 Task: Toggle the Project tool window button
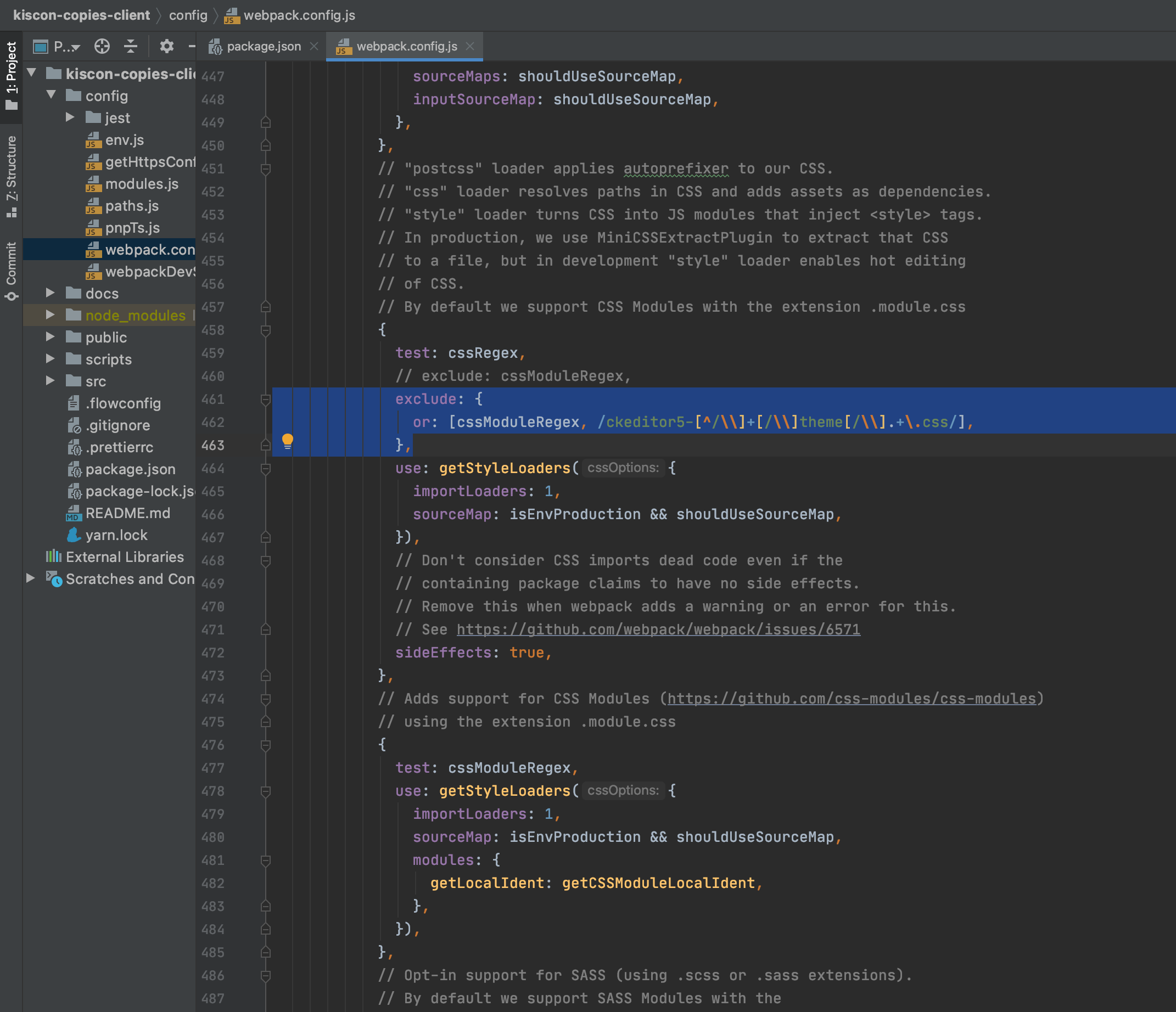coord(12,75)
